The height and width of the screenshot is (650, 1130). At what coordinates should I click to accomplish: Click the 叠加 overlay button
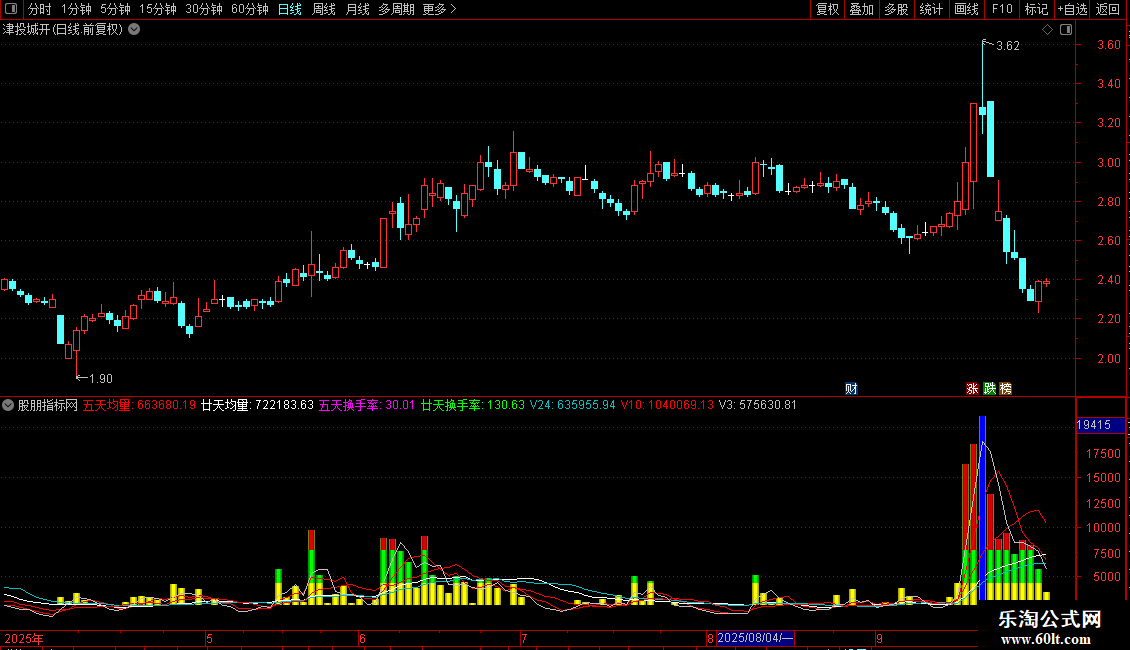coord(861,9)
